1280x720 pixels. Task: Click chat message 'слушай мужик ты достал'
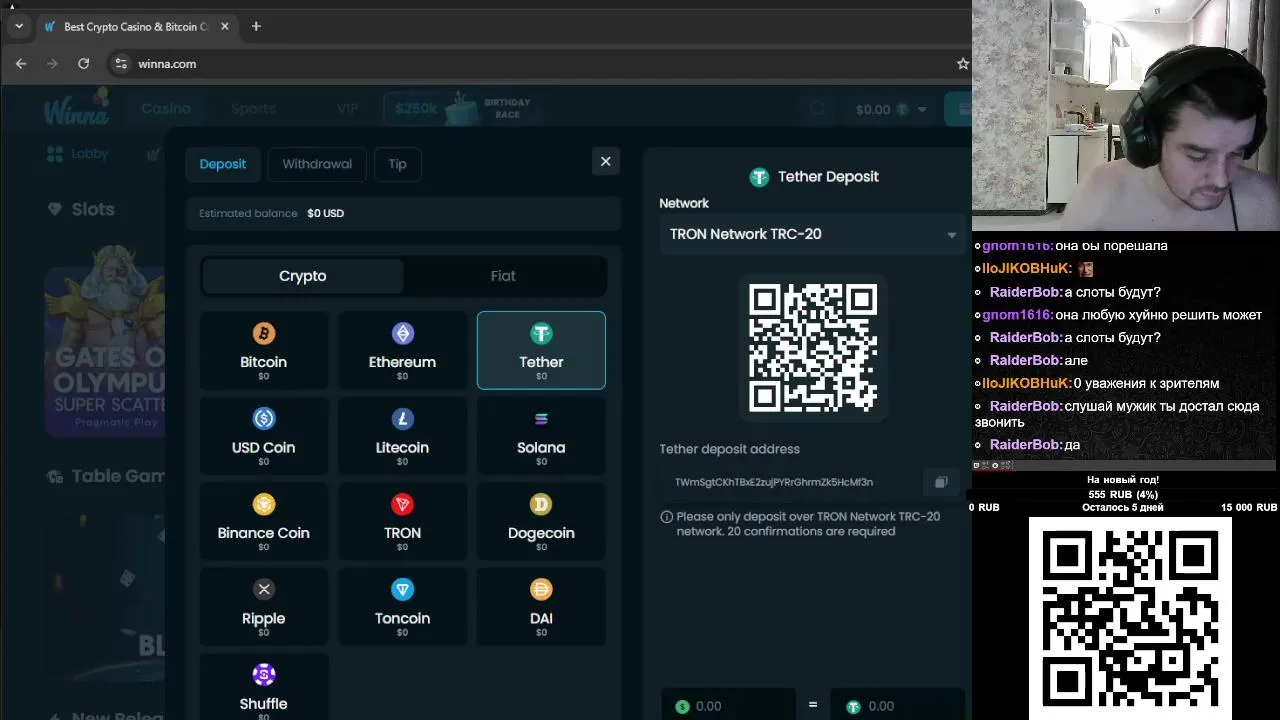pyautogui.click(x=1117, y=414)
